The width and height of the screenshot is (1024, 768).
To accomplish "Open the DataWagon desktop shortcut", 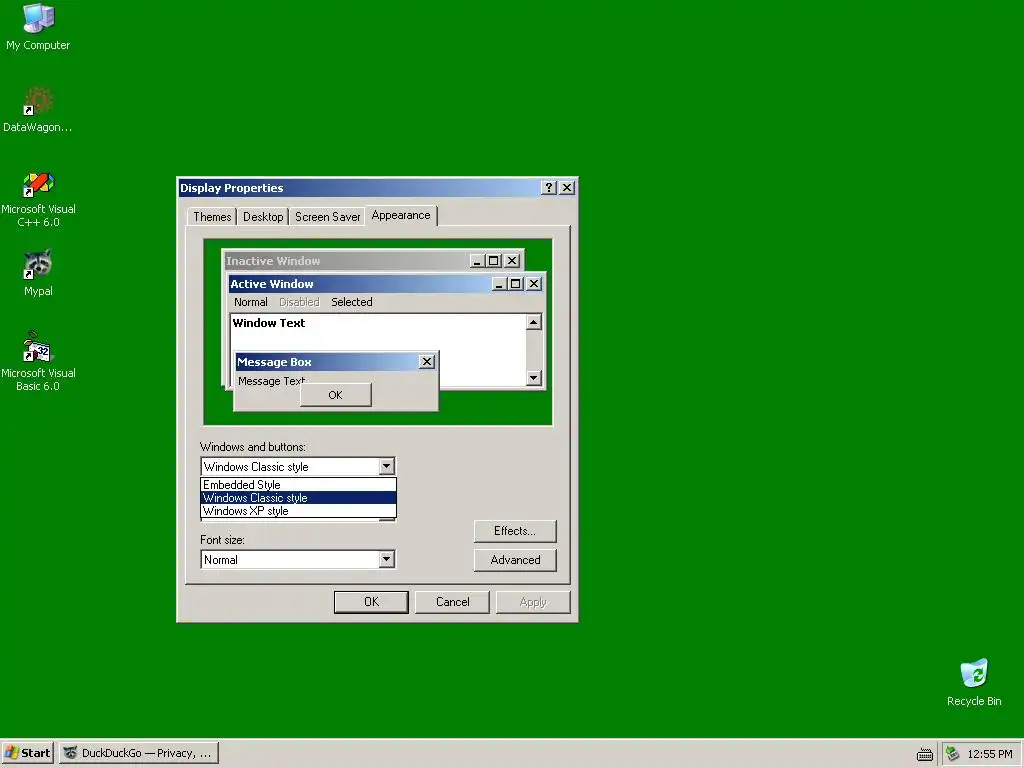I will click(38, 110).
